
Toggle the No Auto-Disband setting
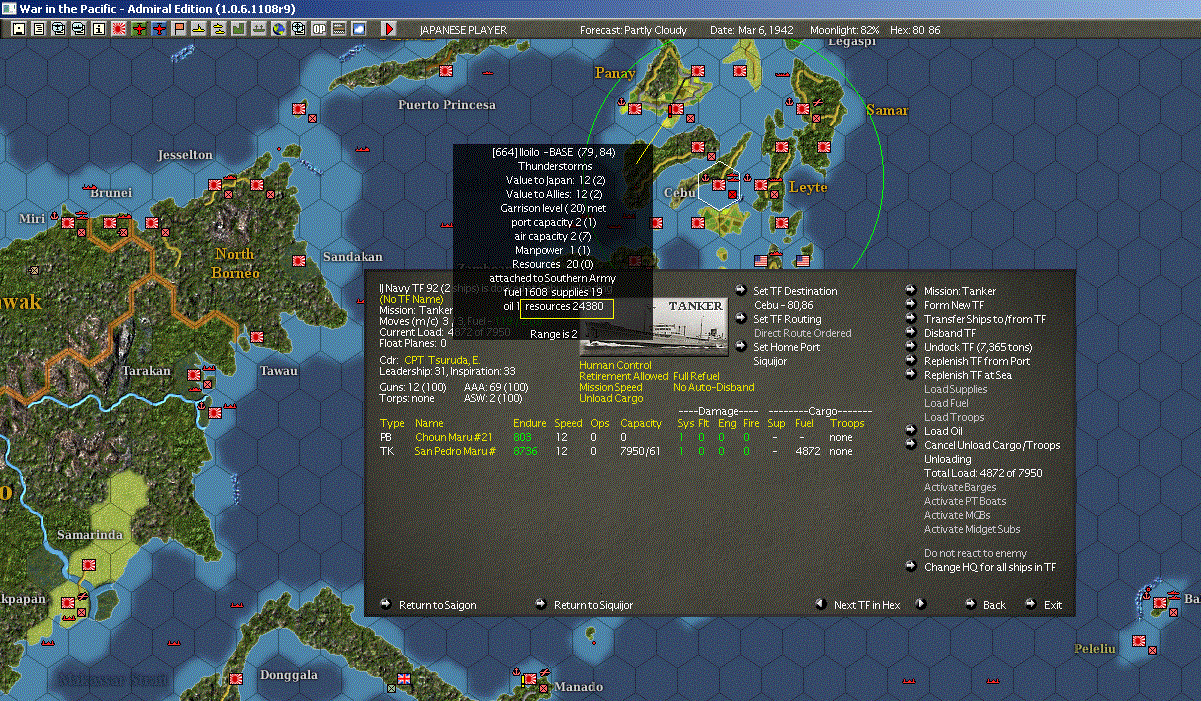pos(714,388)
